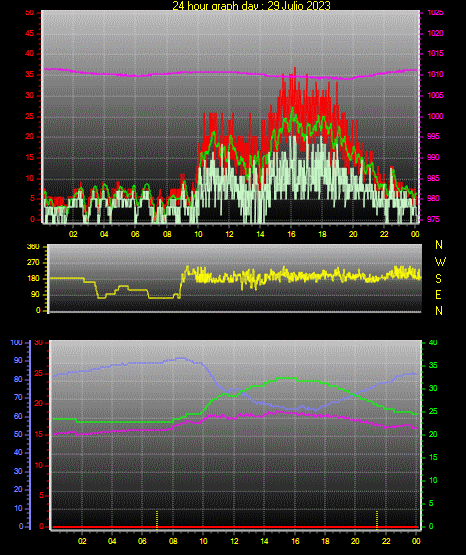Click the green '40' temperature axis label
Screen dimensions: 466x555
click(433, 343)
